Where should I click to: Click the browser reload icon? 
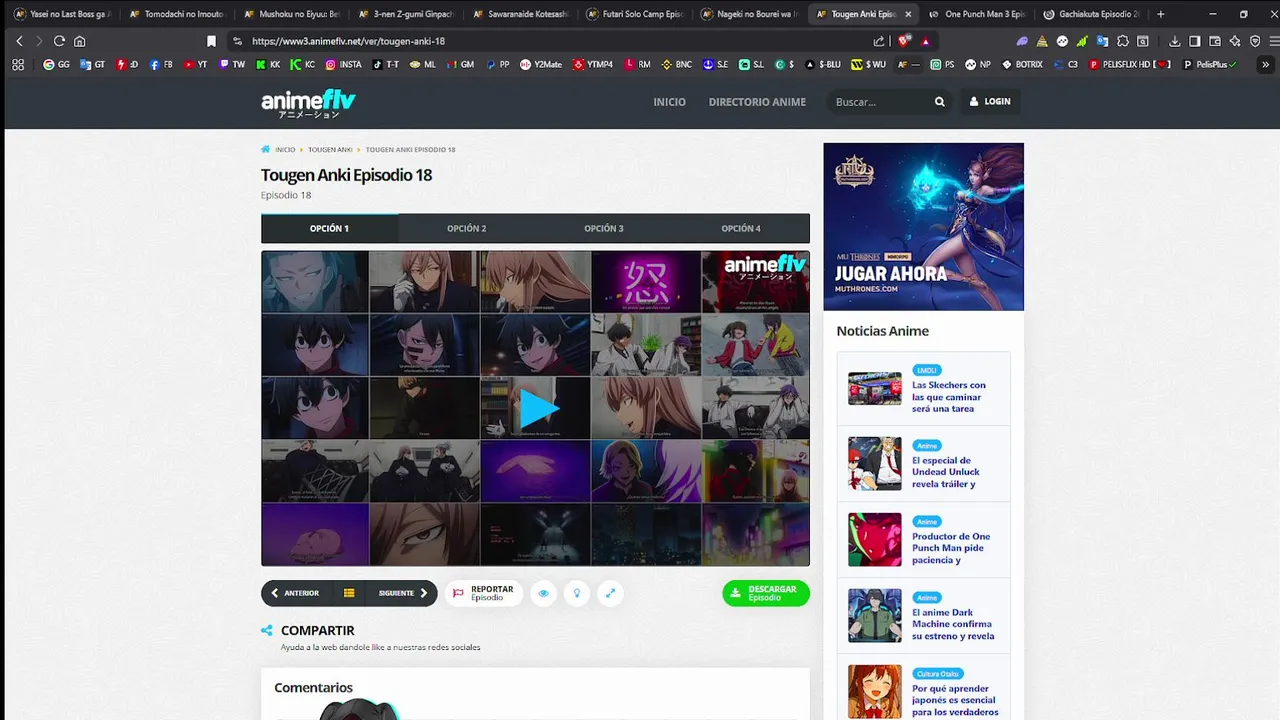click(59, 41)
